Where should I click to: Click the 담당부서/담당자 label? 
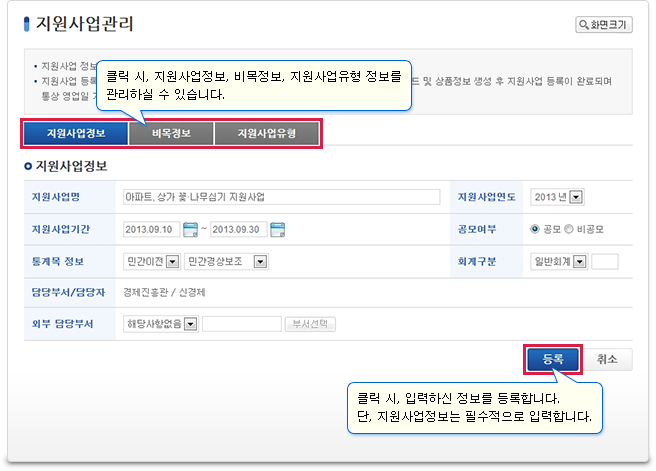tap(68, 292)
